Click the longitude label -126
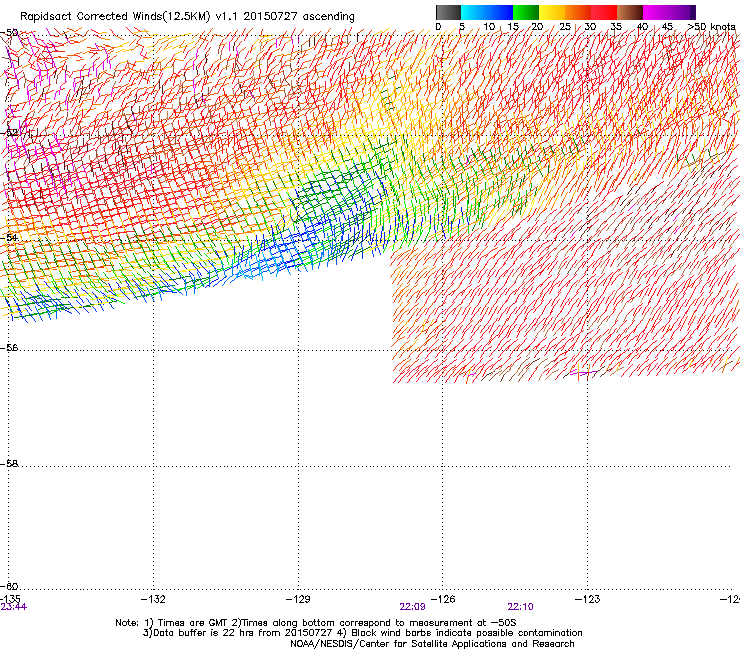 (443, 599)
